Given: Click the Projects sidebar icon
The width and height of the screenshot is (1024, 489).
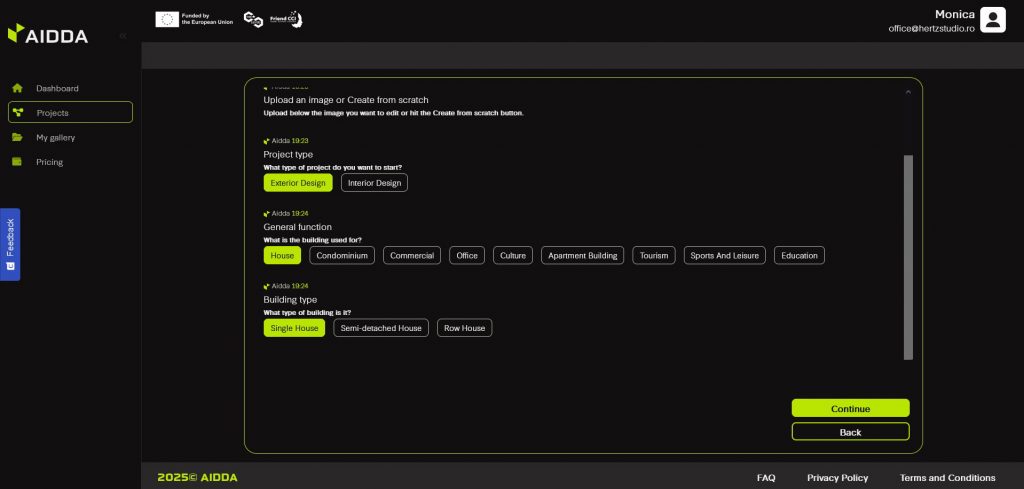Looking at the screenshot, I should 17,113.
